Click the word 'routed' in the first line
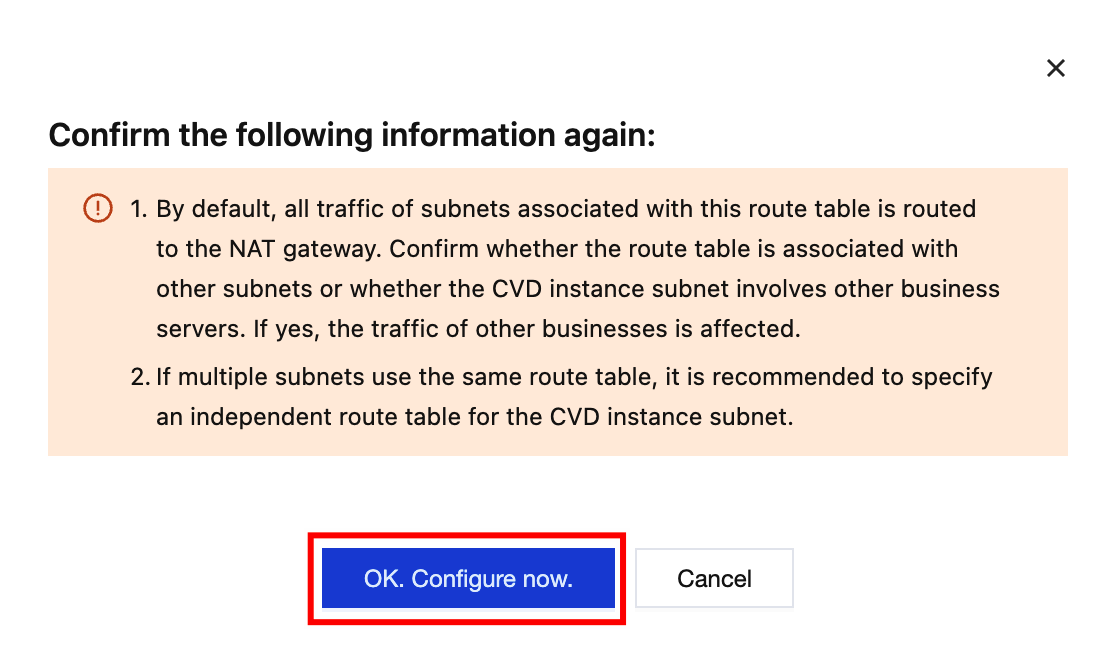The height and width of the screenshot is (652, 1112). click(941, 209)
